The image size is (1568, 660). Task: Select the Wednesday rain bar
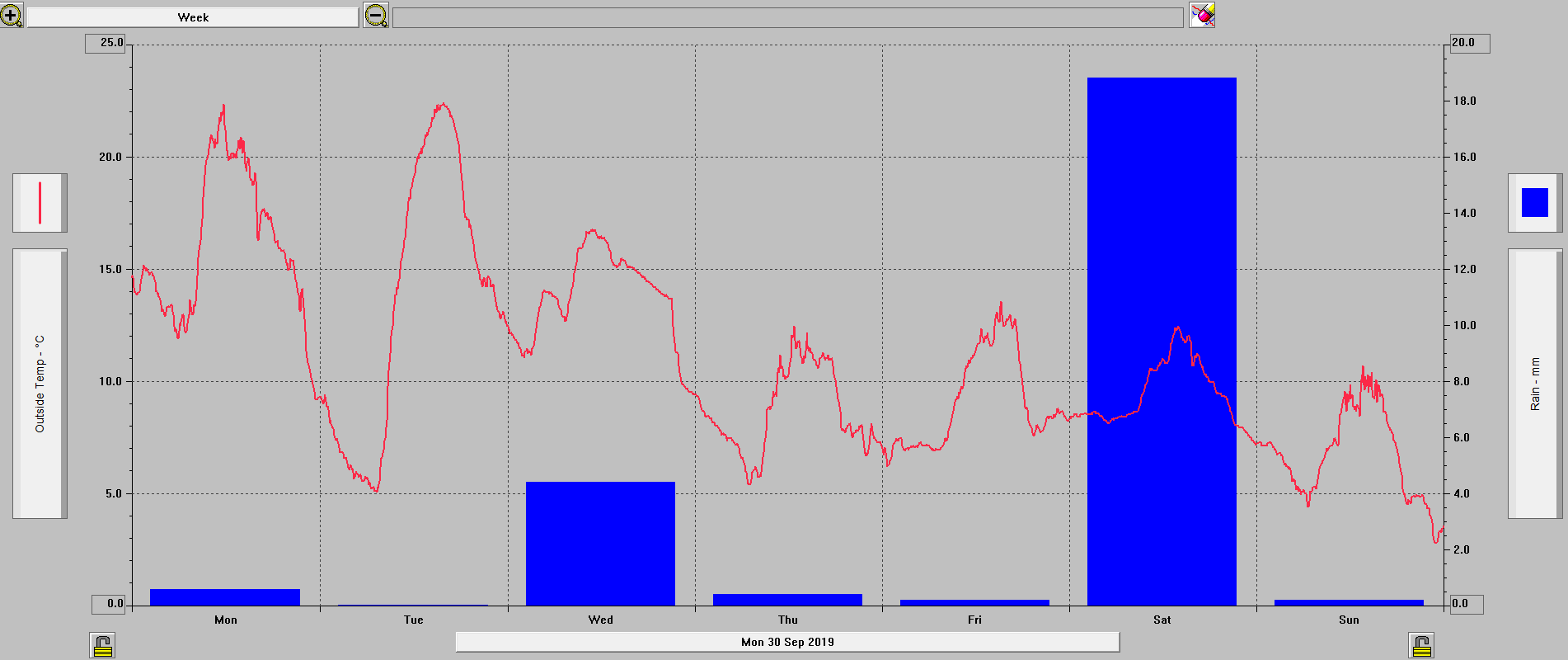[x=600, y=544]
